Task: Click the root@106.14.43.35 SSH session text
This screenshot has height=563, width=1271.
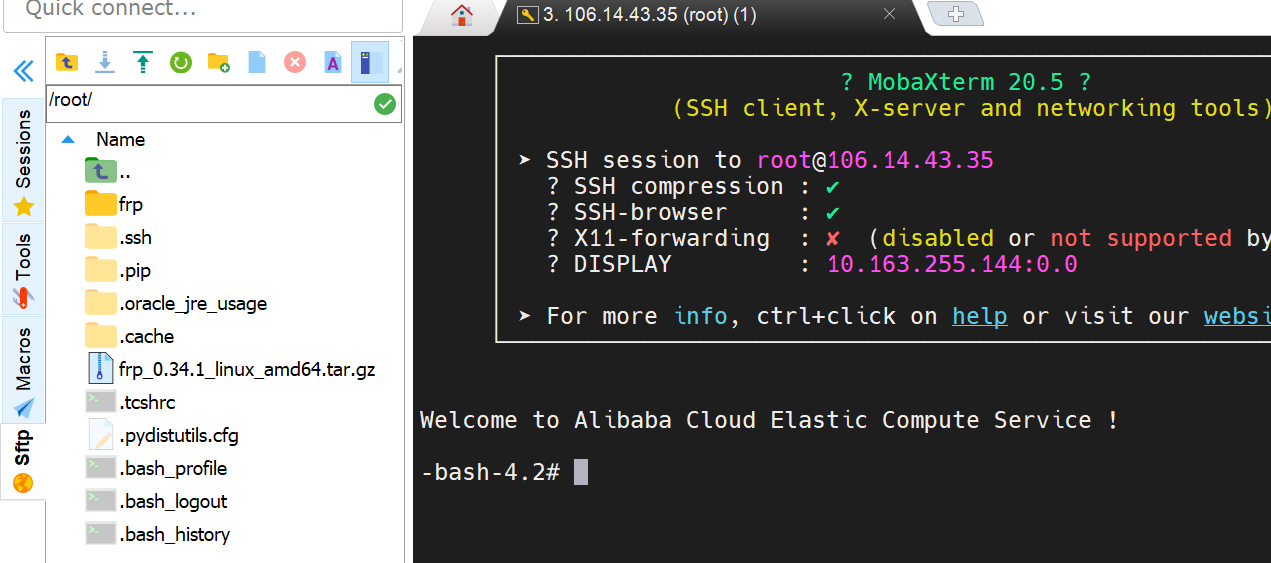Action: pos(875,160)
